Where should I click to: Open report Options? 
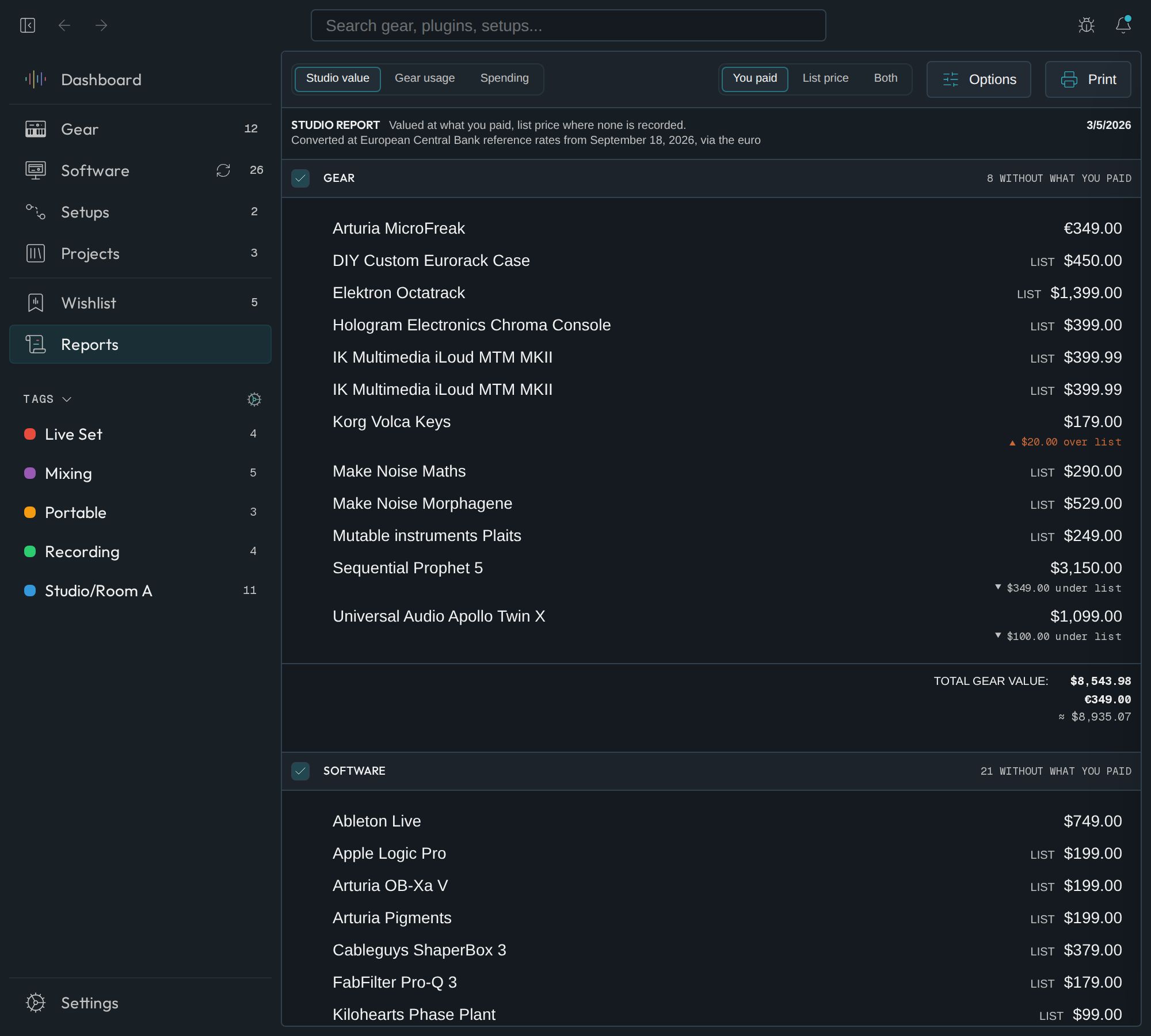978,79
